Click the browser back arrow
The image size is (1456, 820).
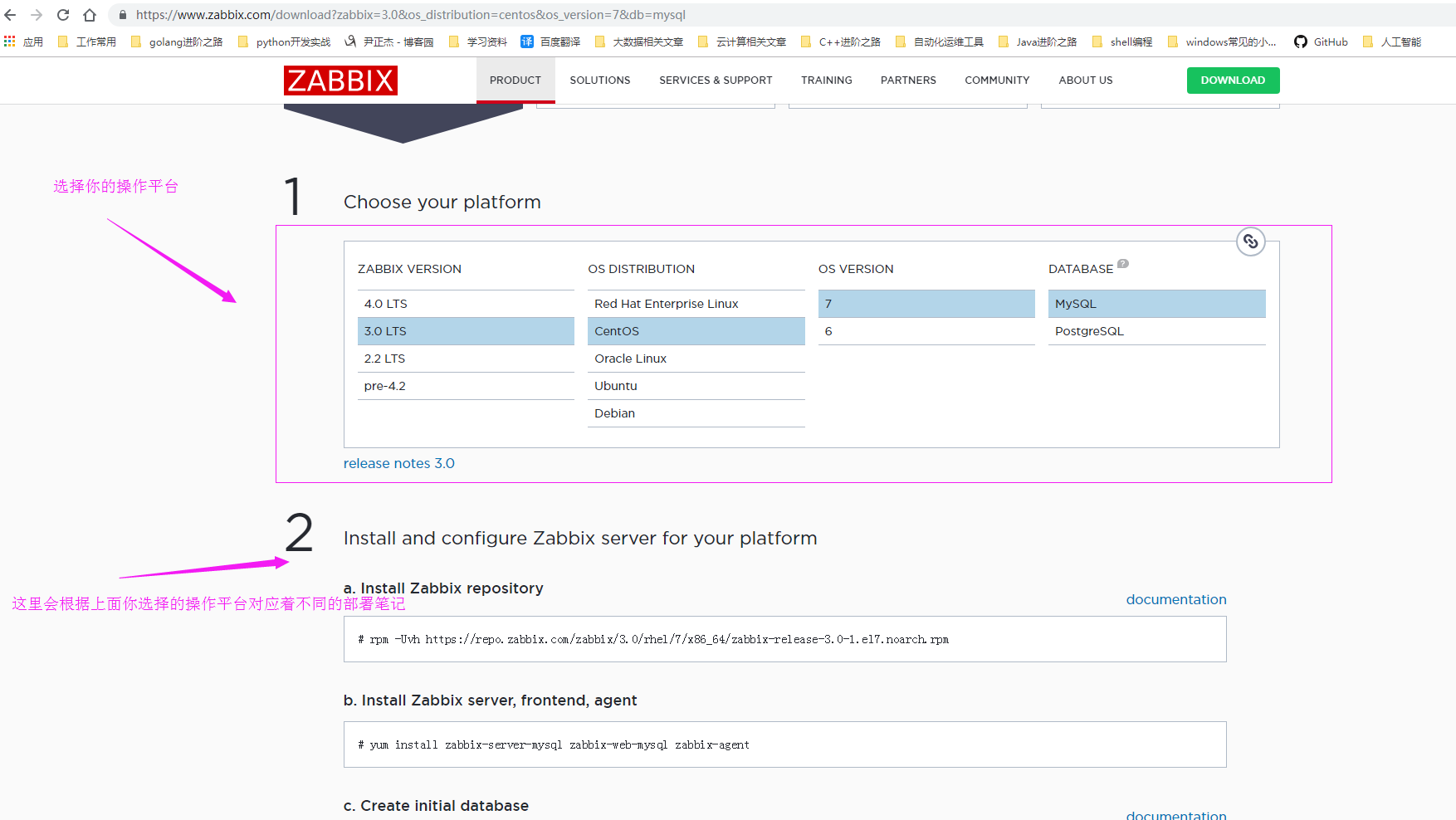point(10,15)
